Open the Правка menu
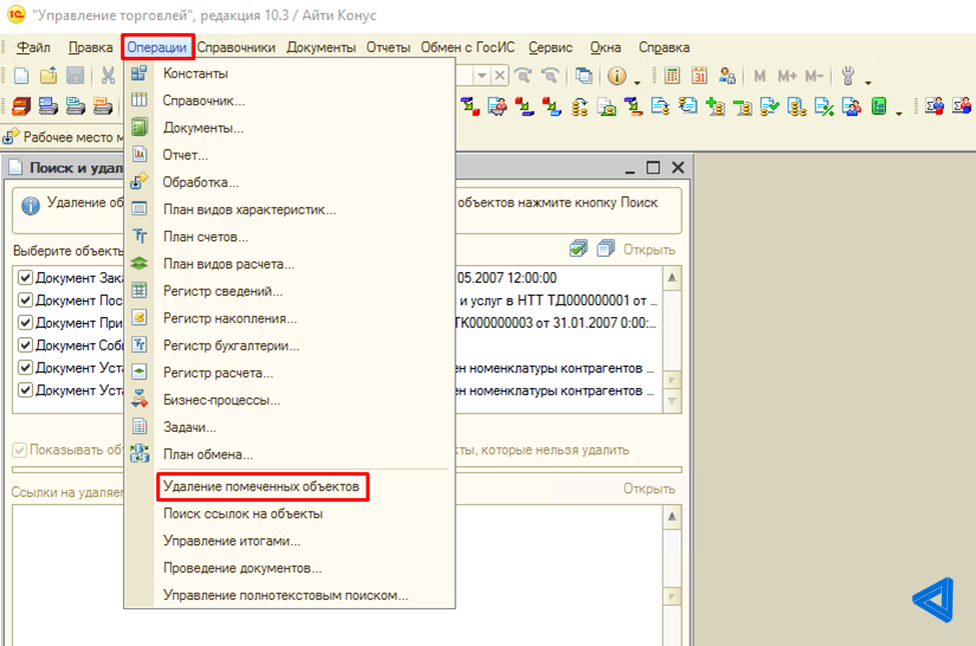976x646 pixels. (x=90, y=47)
